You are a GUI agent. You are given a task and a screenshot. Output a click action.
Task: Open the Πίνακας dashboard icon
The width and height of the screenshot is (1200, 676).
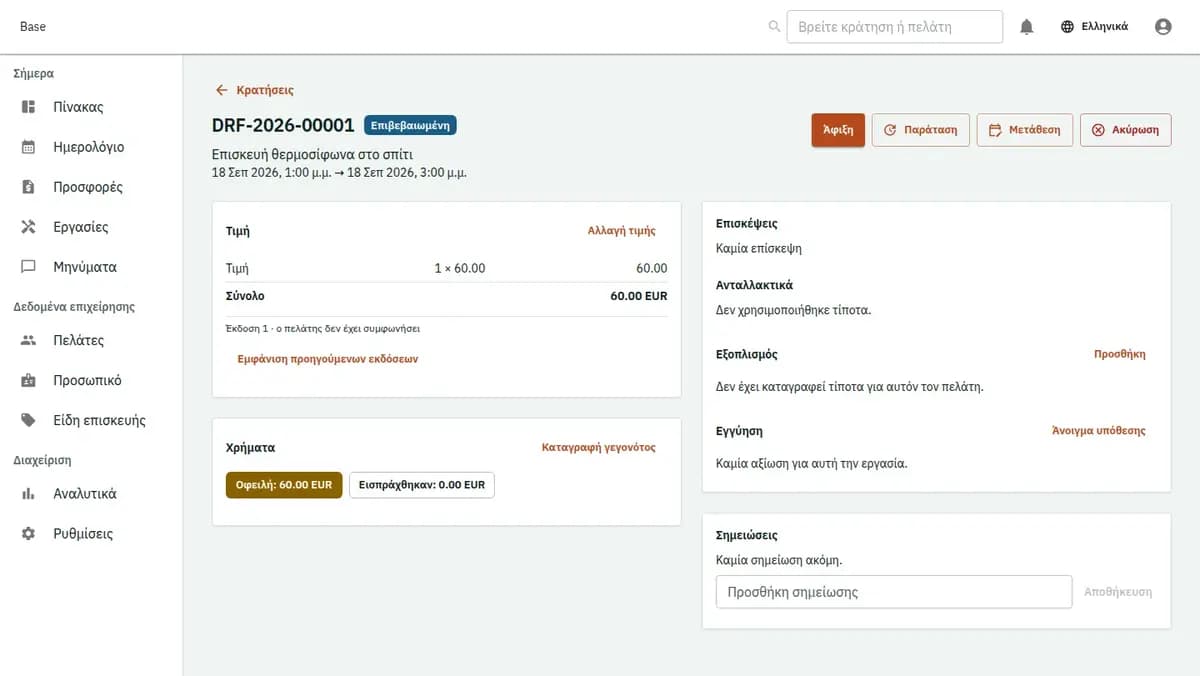point(29,107)
